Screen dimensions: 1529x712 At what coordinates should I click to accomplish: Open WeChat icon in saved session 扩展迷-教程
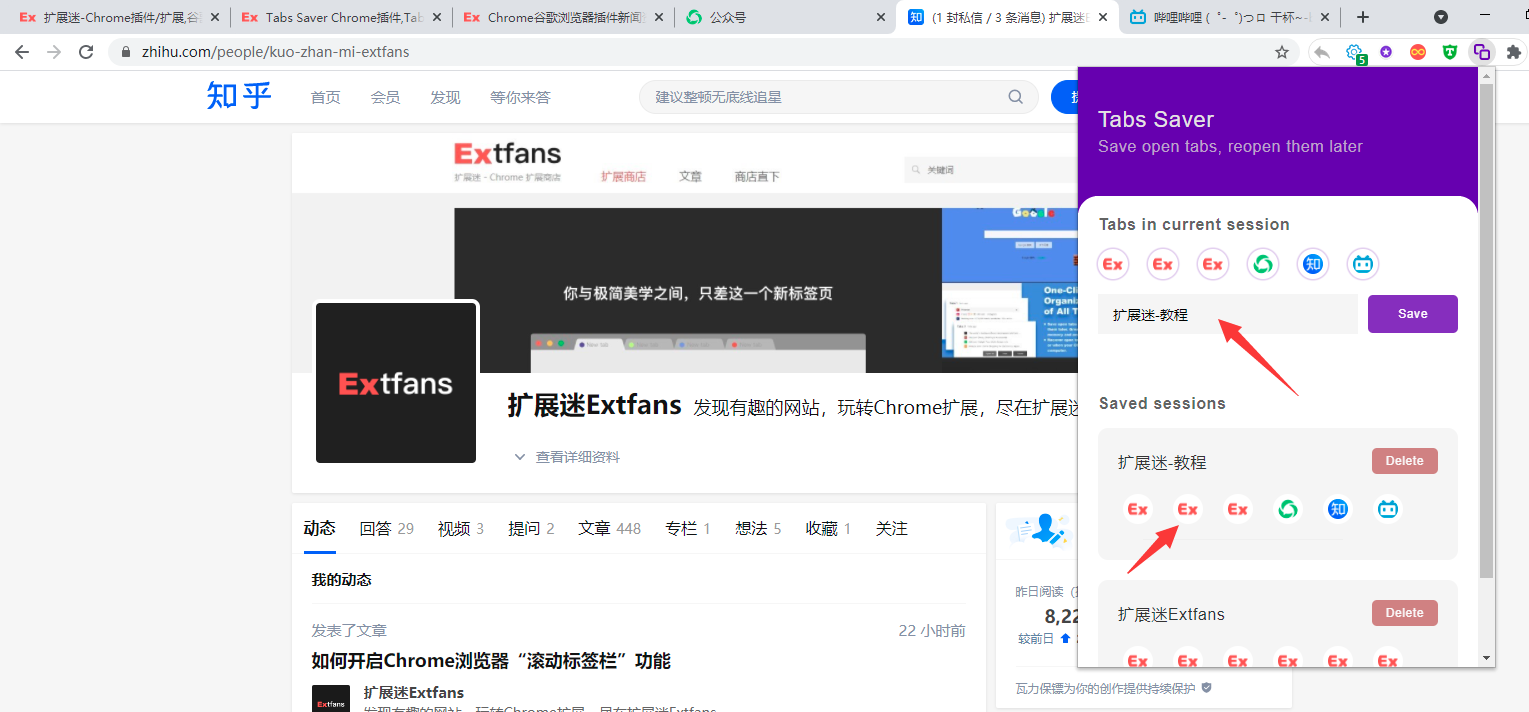coord(1288,509)
